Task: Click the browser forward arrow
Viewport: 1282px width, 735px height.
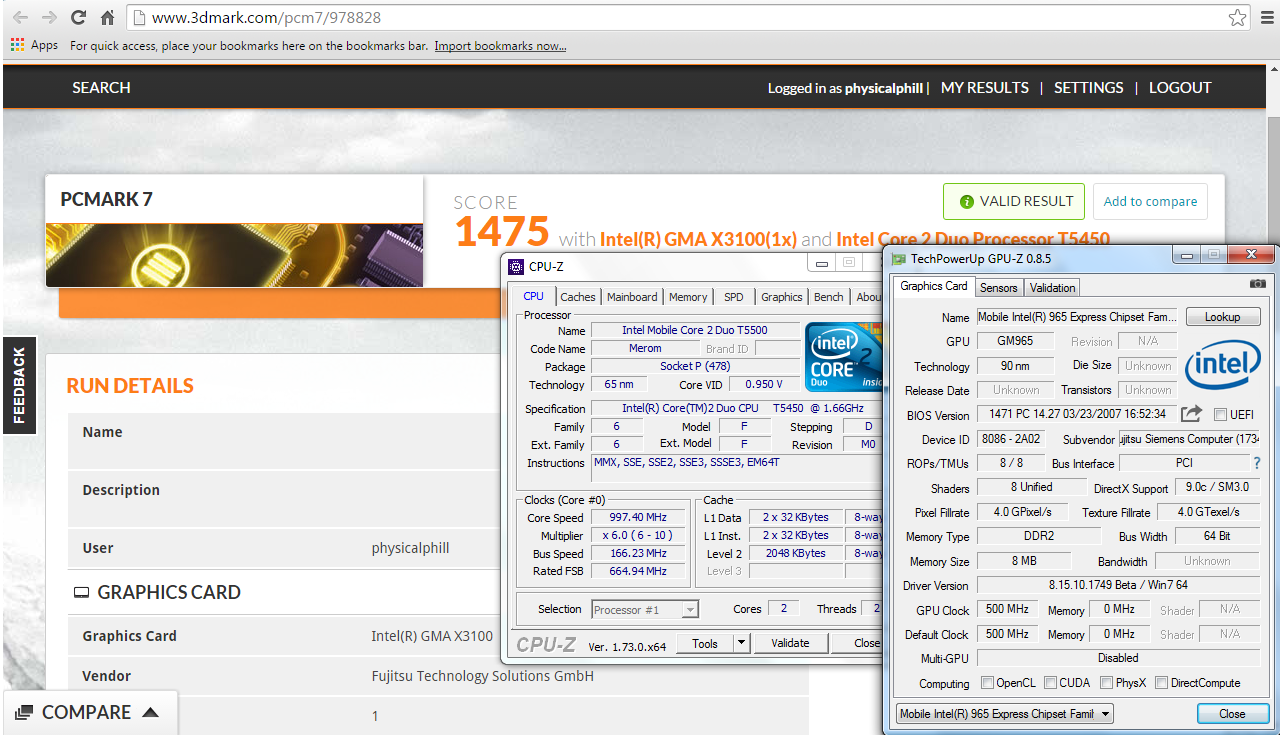Action: point(48,17)
